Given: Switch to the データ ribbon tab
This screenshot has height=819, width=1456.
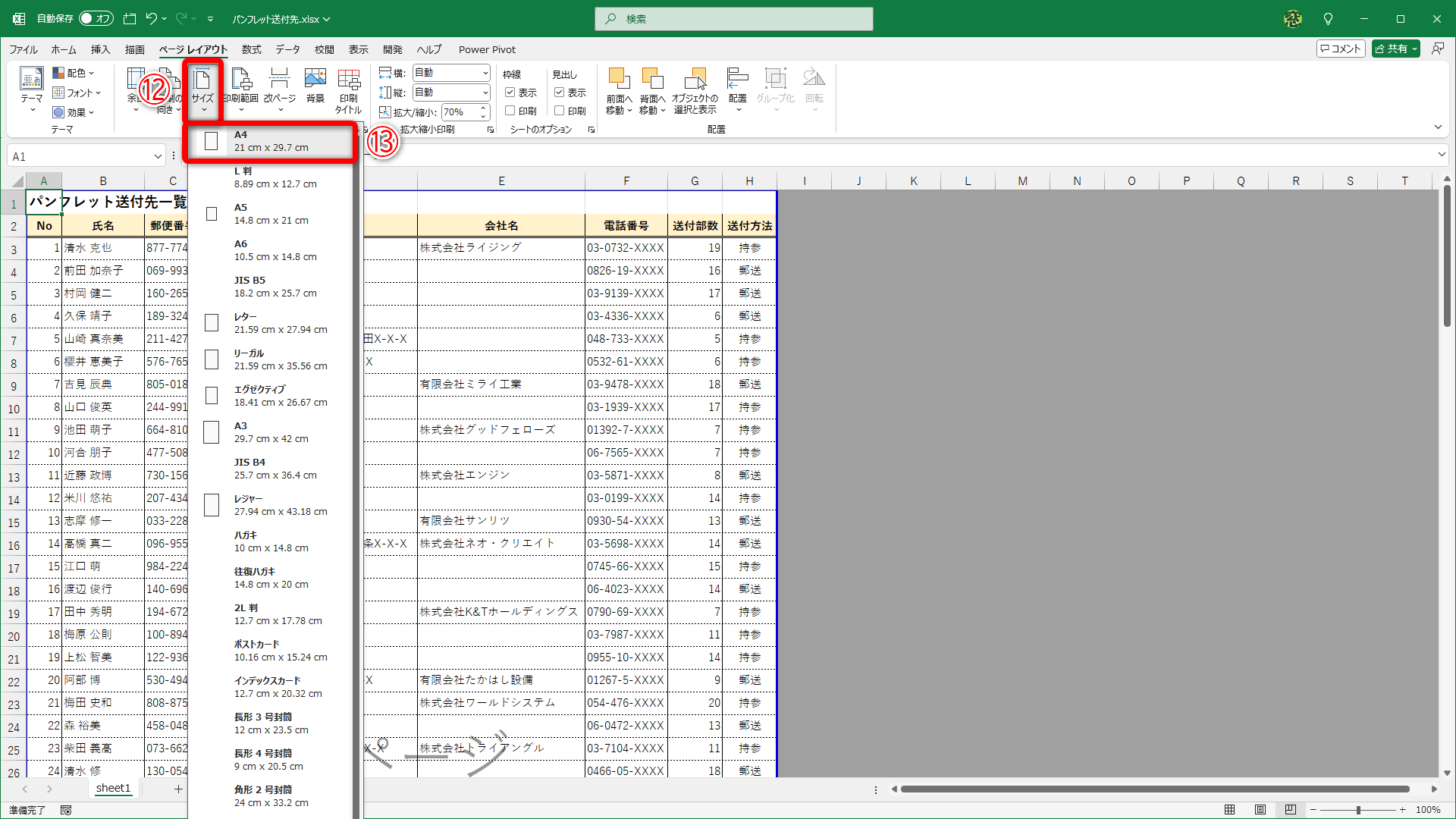Looking at the screenshot, I should [287, 49].
